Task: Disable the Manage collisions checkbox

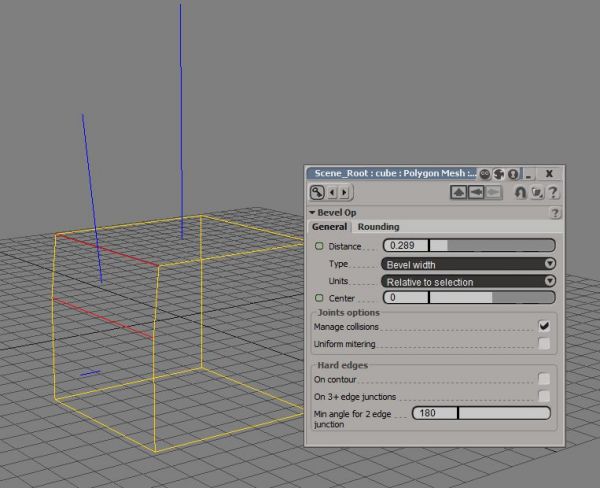Action: click(x=544, y=326)
